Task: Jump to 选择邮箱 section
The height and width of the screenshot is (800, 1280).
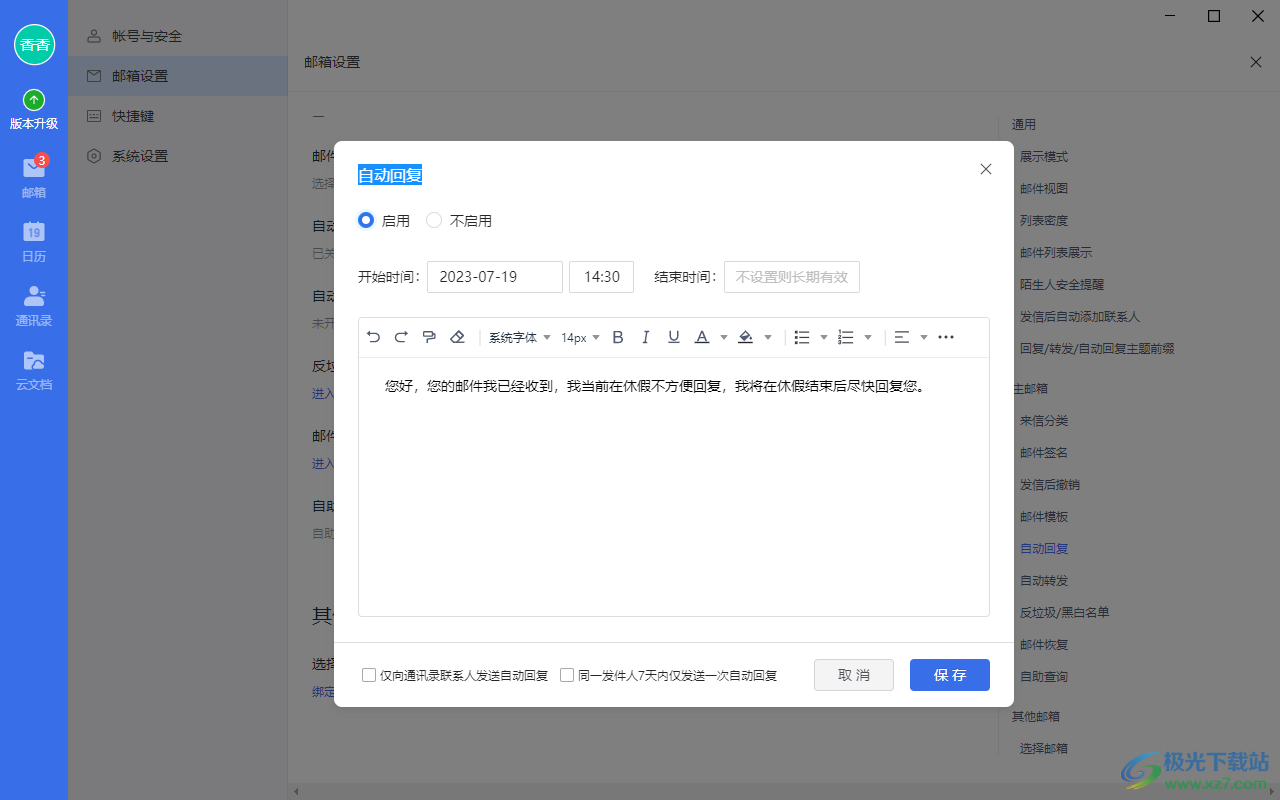Action: click(1044, 749)
